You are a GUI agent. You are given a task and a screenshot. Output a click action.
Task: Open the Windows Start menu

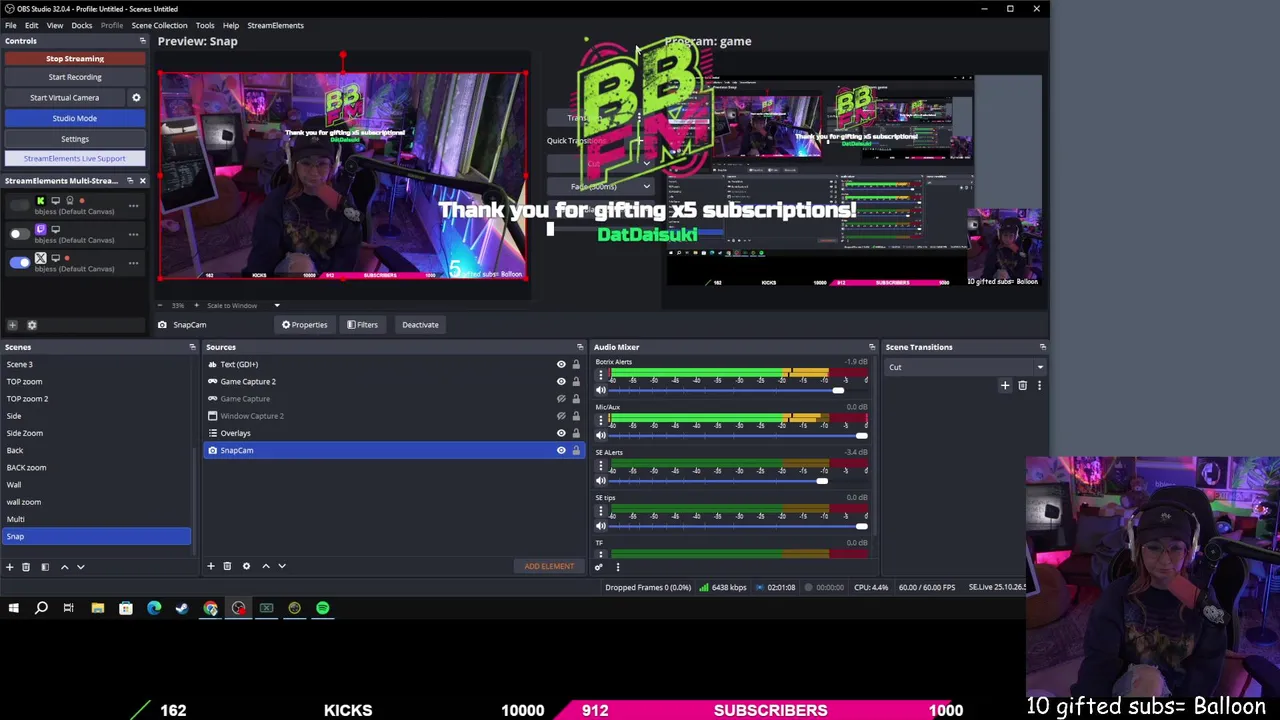(14, 608)
